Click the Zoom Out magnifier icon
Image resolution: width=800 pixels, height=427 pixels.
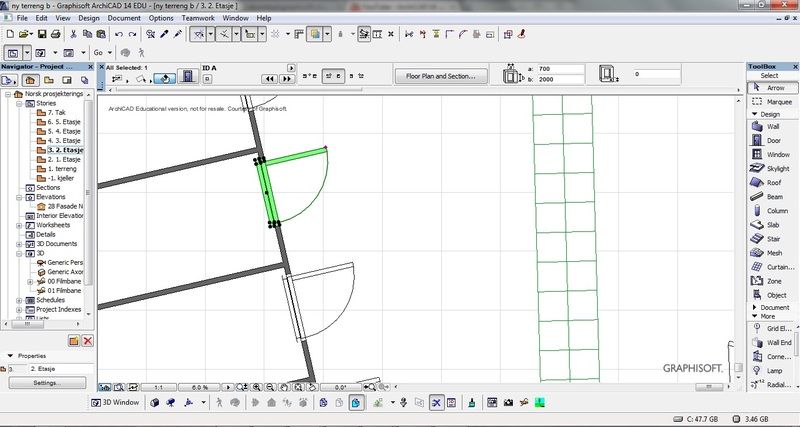pyautogui.click(x=270, y=387)
